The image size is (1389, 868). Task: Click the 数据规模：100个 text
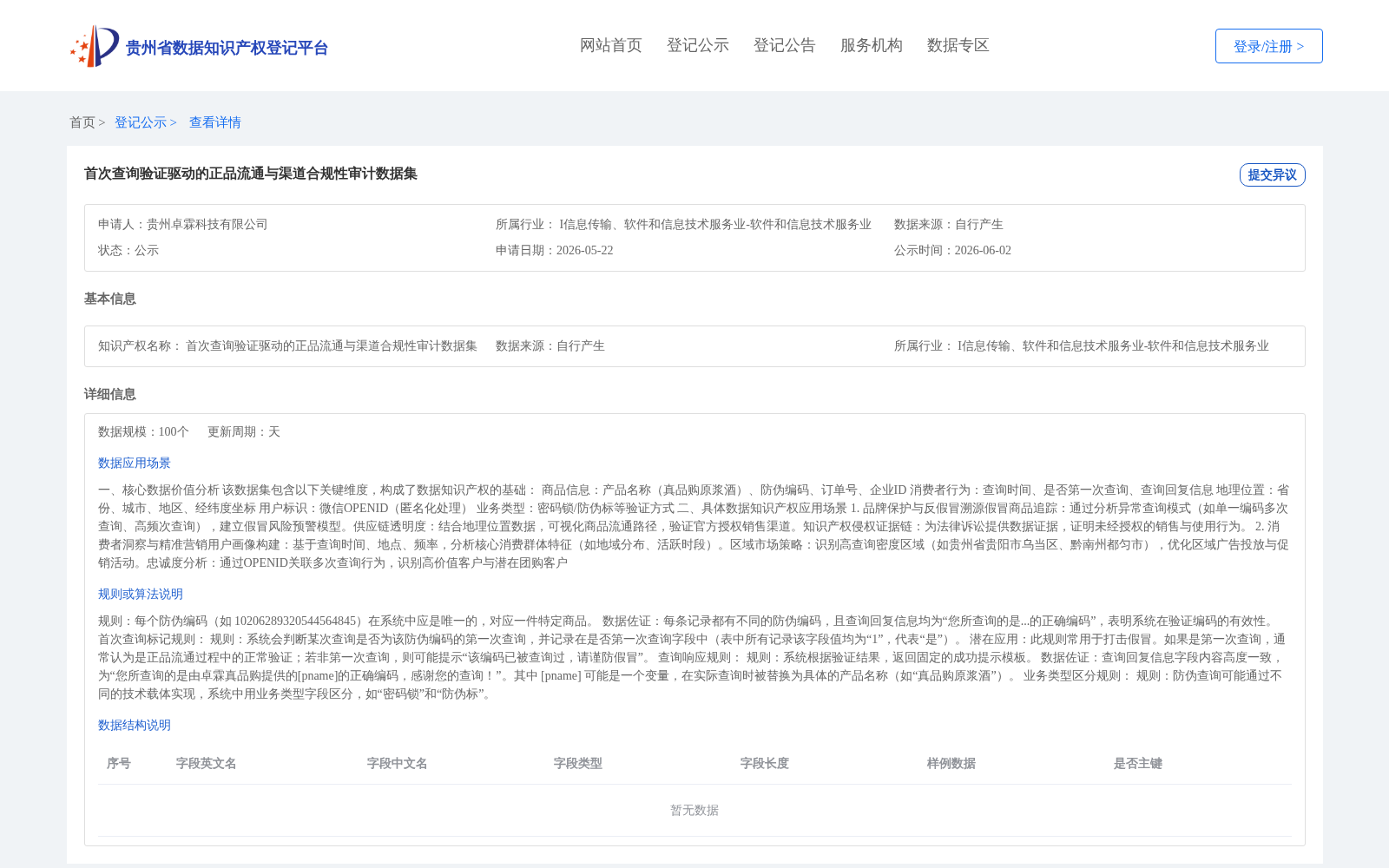click(x=143, y=431)
